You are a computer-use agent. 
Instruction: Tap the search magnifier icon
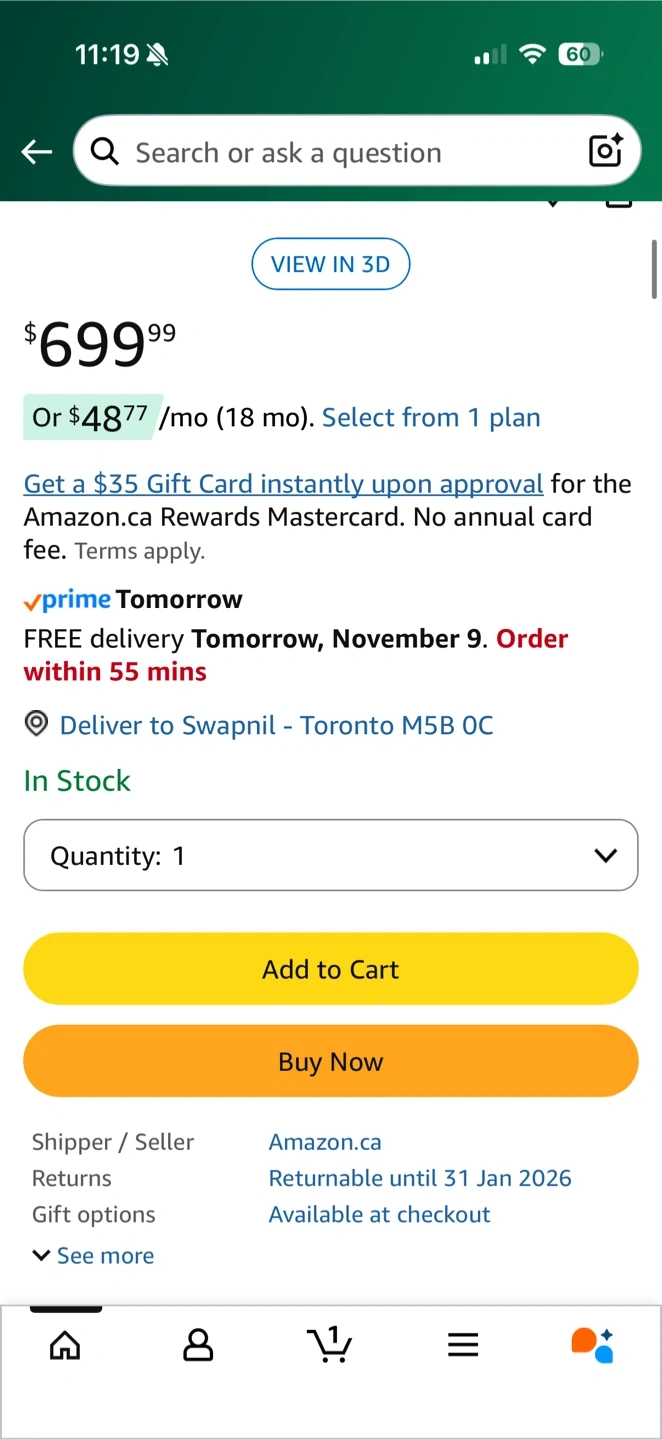[x=104, y=151]
